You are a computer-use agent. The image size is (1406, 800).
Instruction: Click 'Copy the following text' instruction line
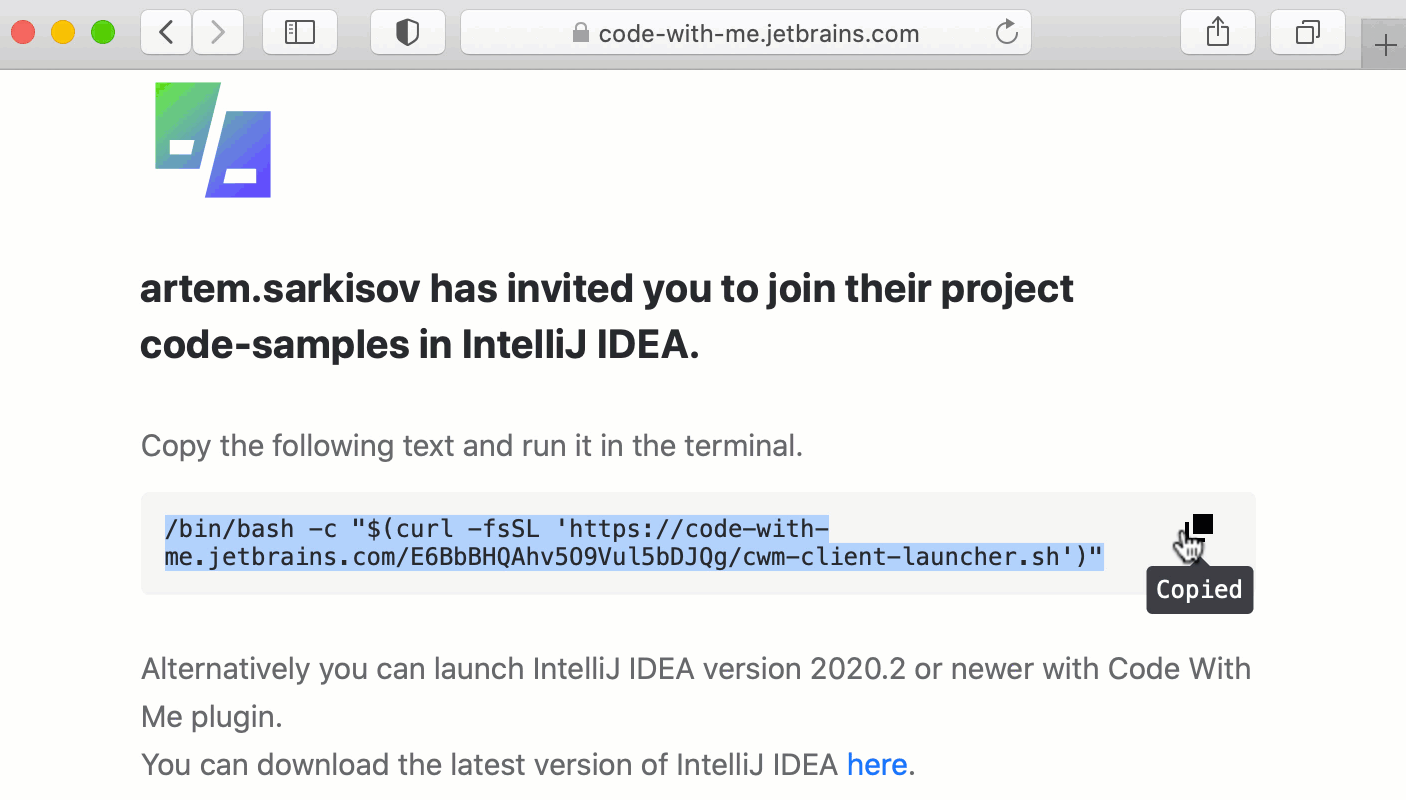tap(471, 445)
